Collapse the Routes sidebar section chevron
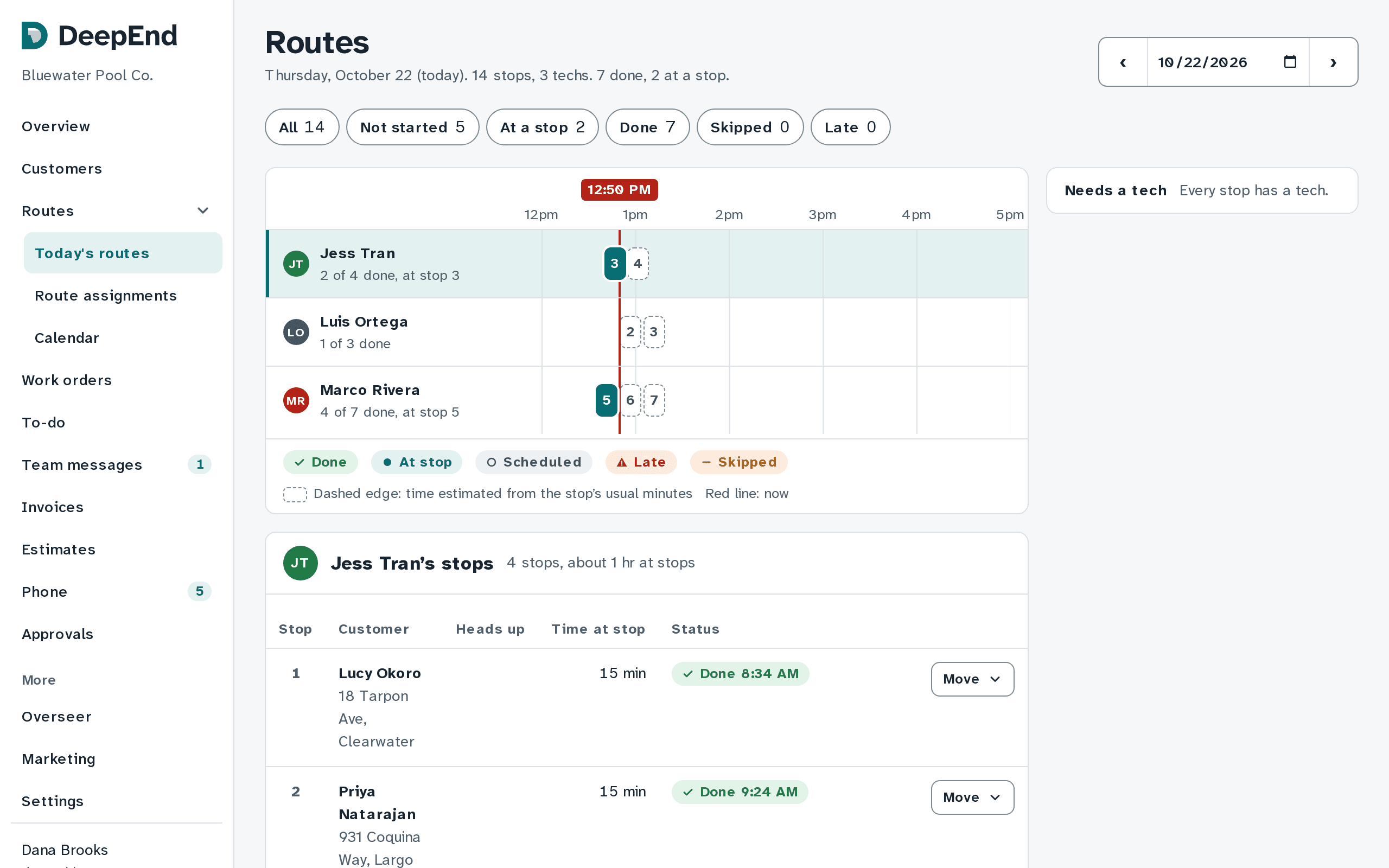The height and width of the screenshot is (868, 1389). coord(202,210)
